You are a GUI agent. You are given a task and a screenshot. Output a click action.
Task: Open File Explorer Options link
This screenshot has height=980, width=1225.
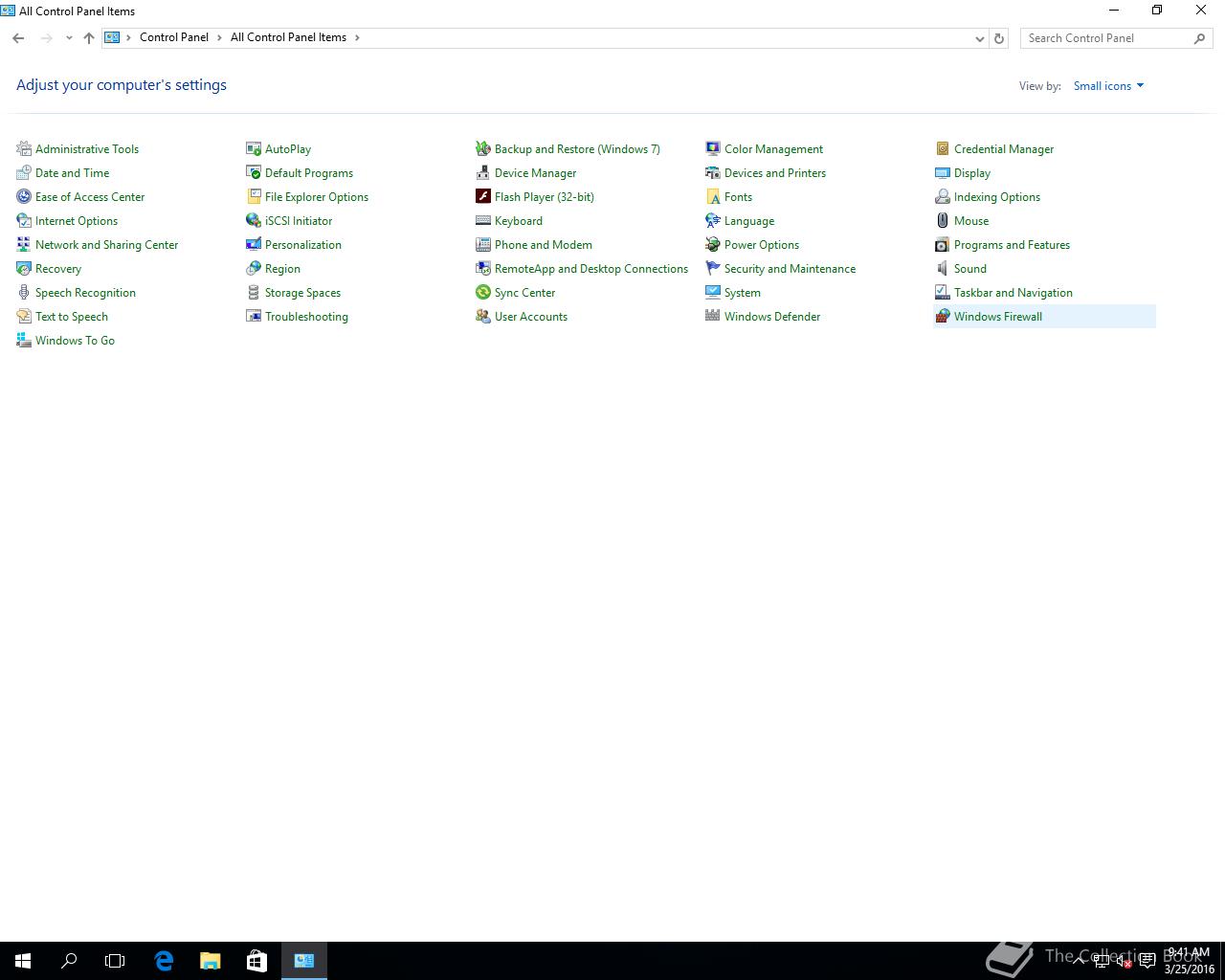[x=317, y=196]
